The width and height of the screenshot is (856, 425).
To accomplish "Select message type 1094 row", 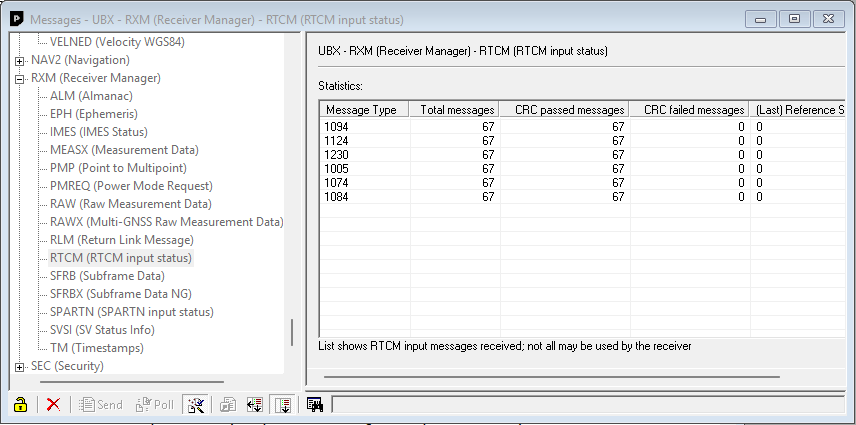I will 582,127.
